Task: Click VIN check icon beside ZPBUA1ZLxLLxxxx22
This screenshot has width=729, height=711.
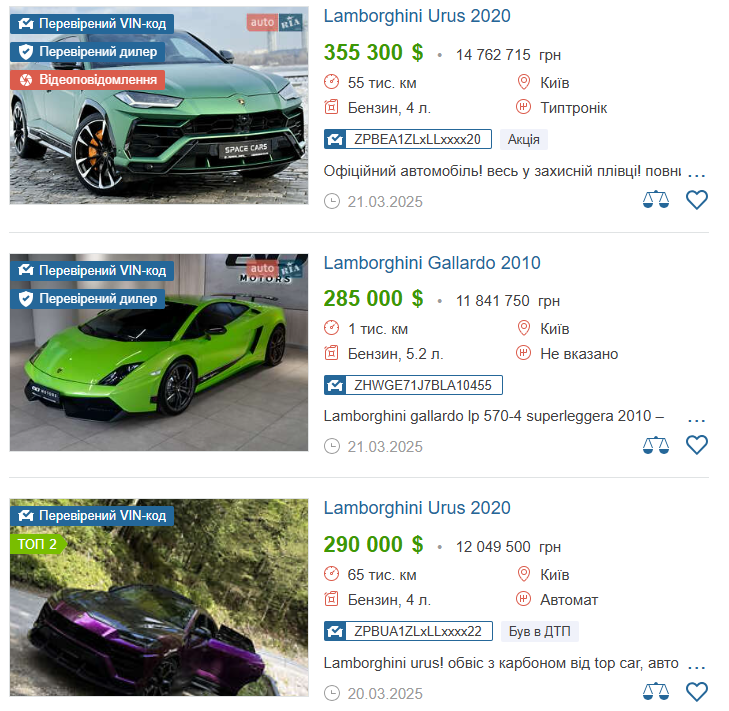Action: click(335, 631)
